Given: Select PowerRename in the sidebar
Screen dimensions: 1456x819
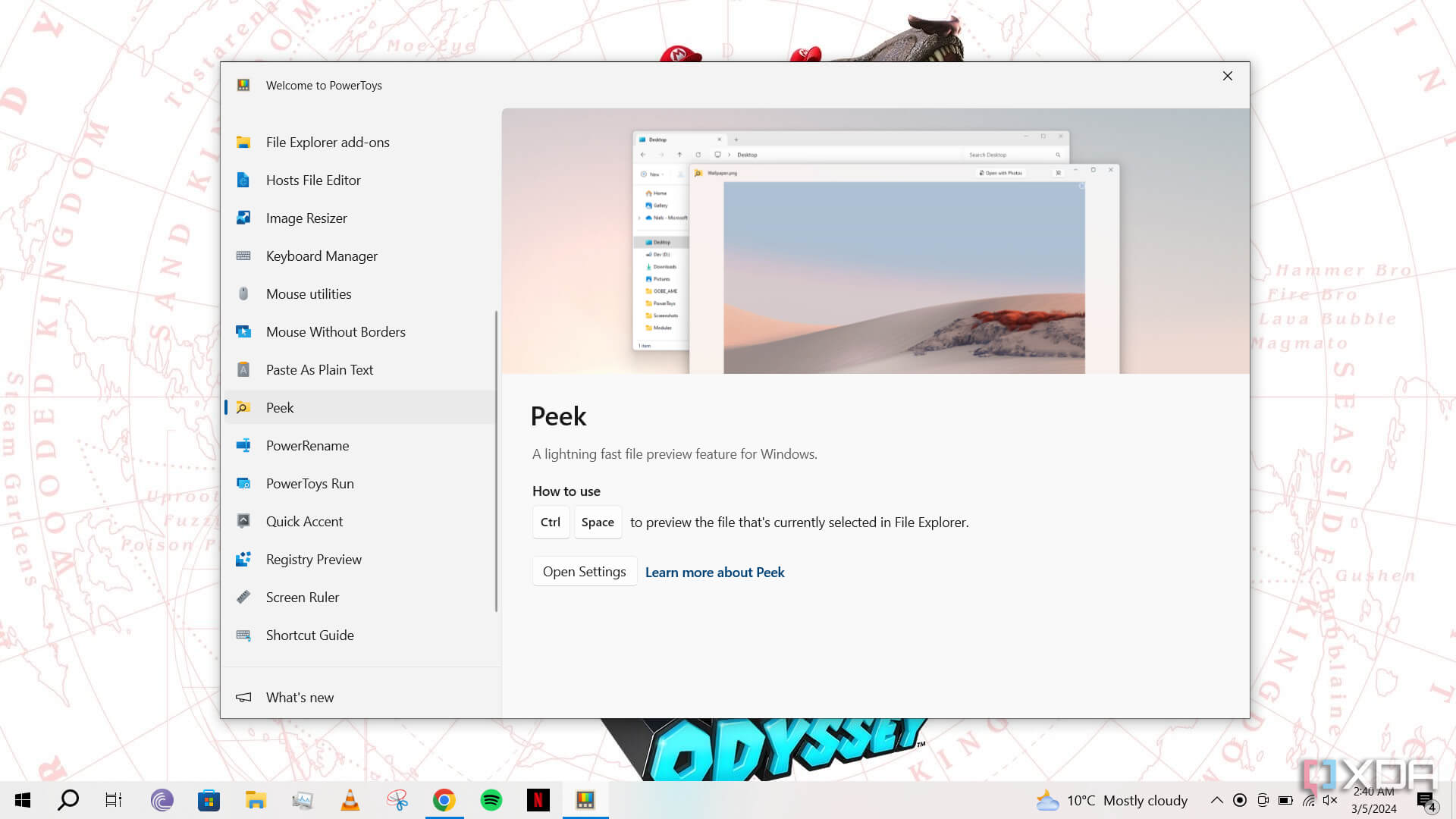Looking at the screenshot, I should tap(307, 446).
